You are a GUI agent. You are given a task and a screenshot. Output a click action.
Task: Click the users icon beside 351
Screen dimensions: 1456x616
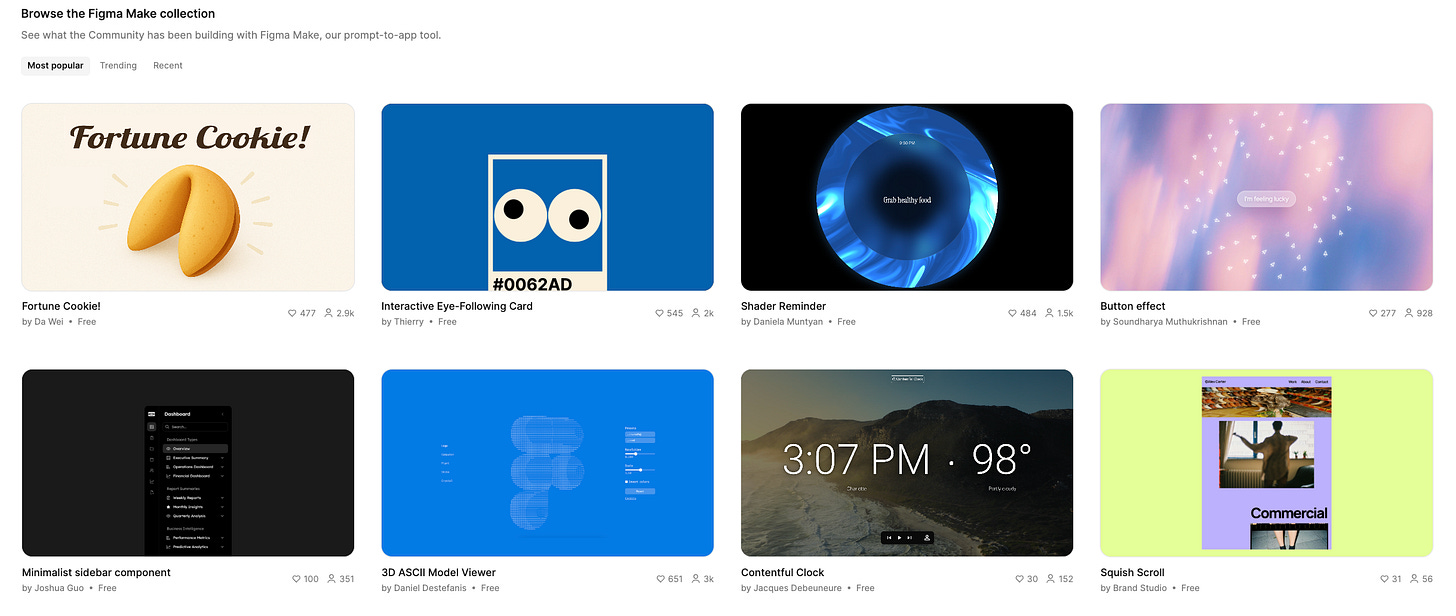point(332,579)
